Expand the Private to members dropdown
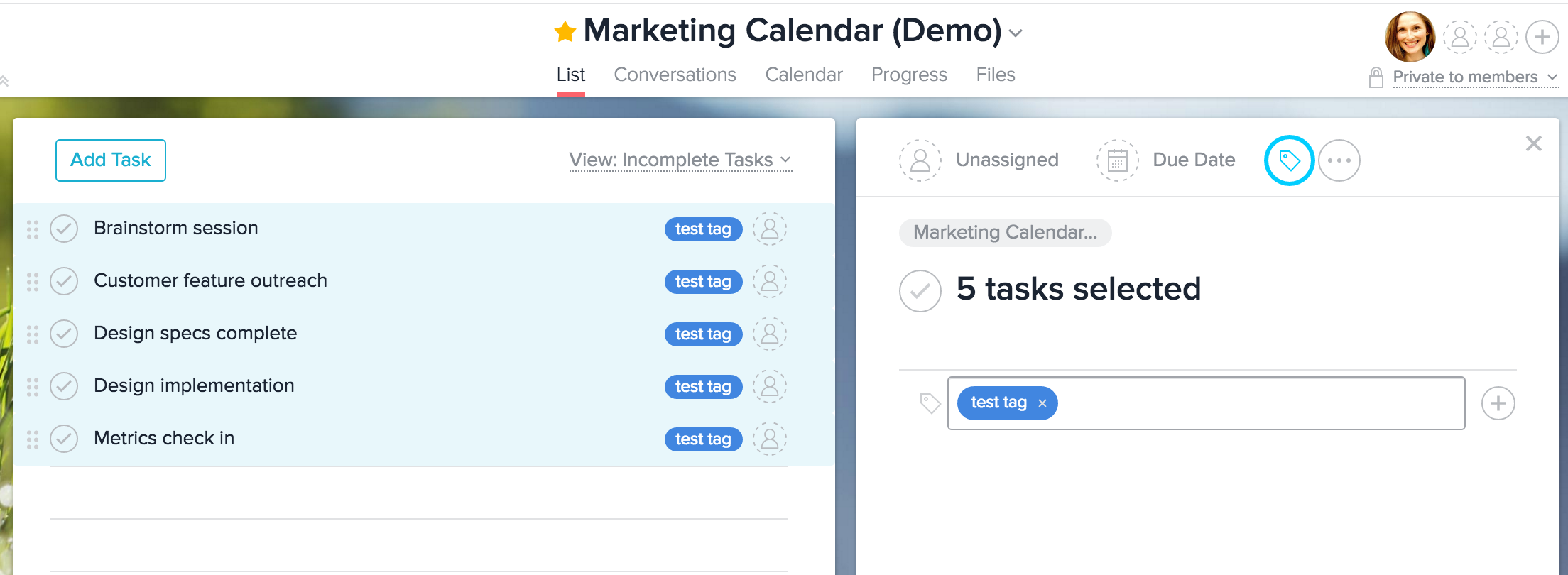This screenshot has height=575, width=1568. (1475, 77)
